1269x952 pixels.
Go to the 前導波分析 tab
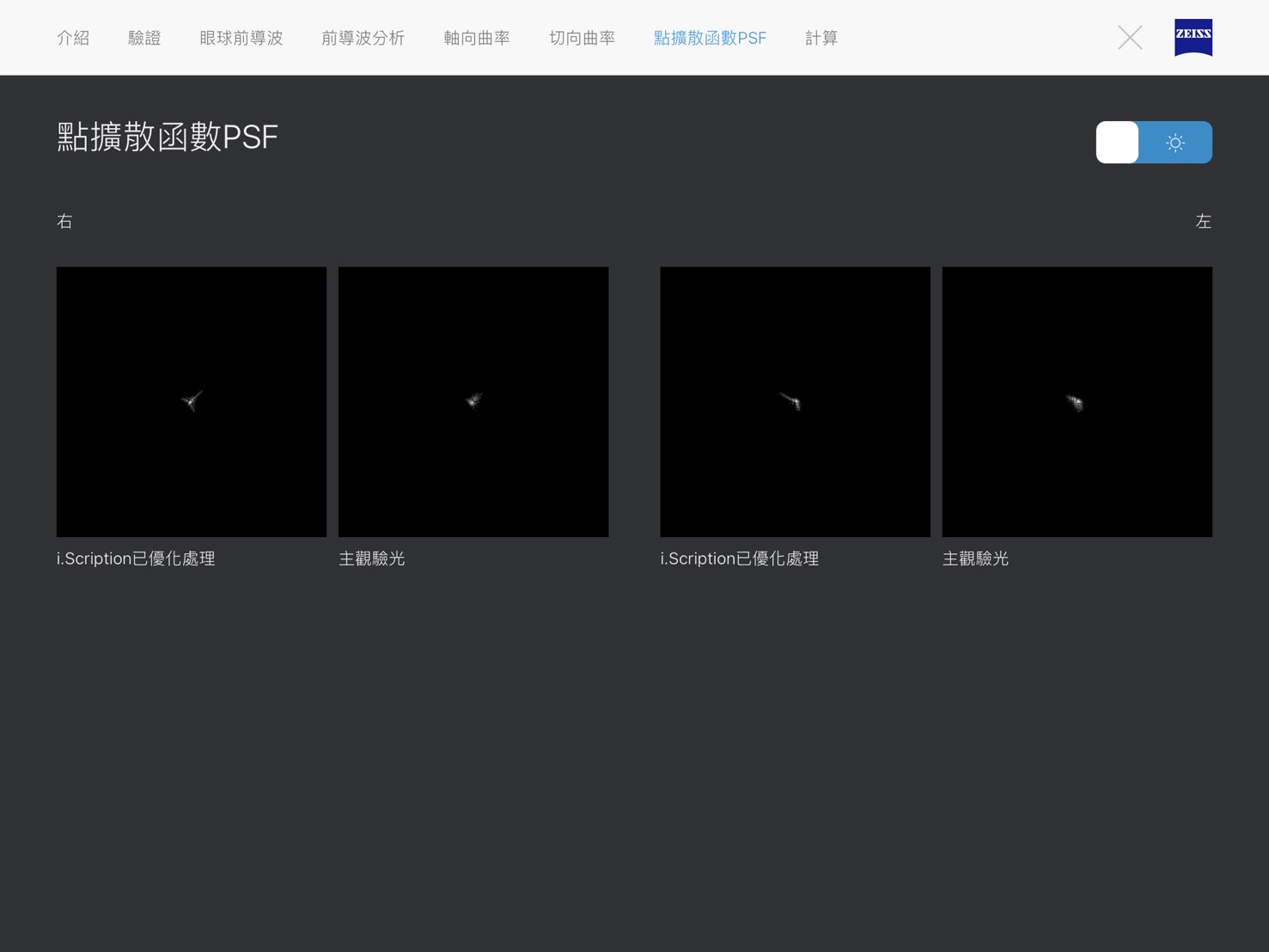coord(363,38)
